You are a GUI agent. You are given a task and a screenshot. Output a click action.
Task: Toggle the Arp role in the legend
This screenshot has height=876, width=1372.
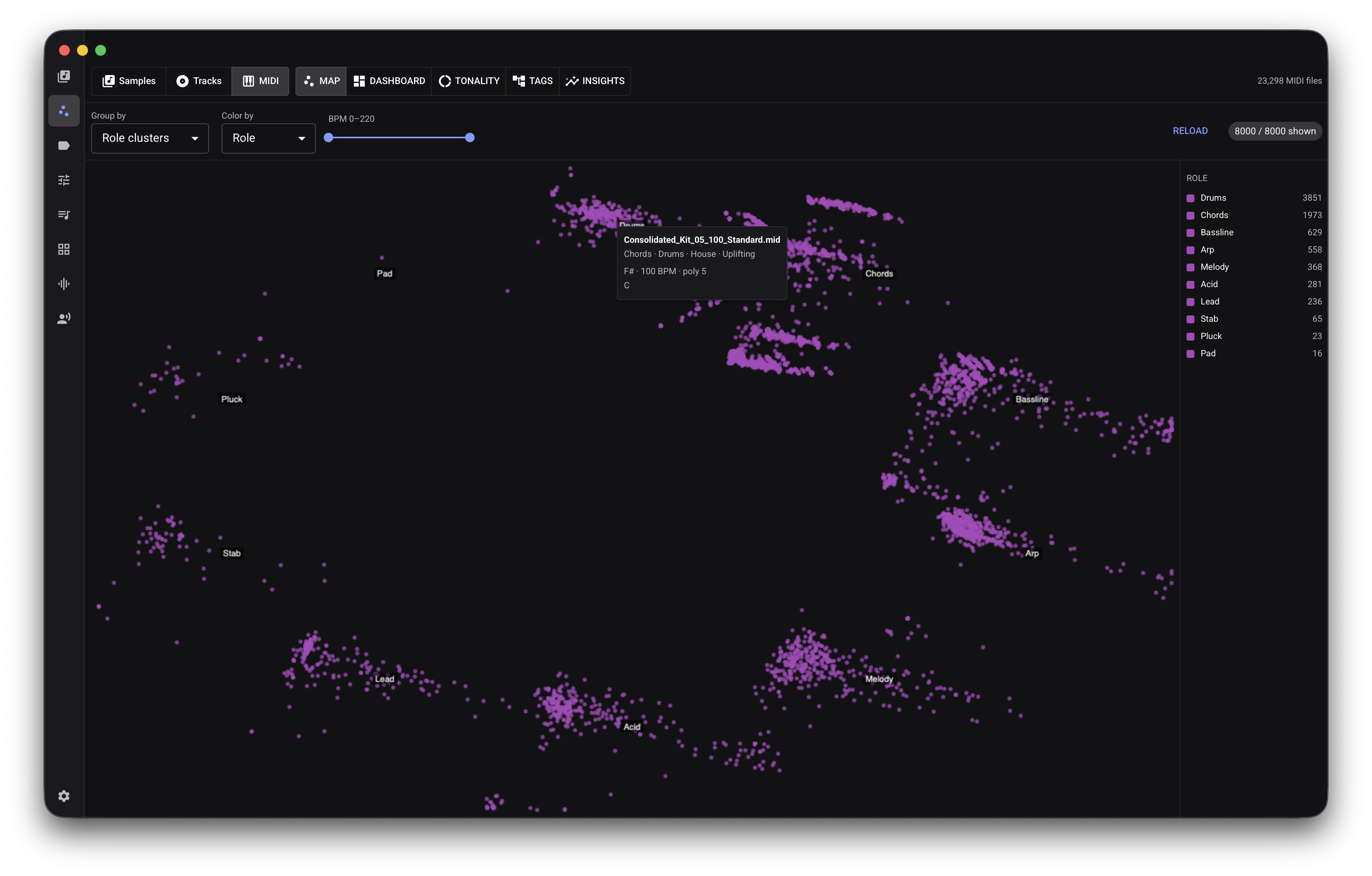coord(1254,250)
